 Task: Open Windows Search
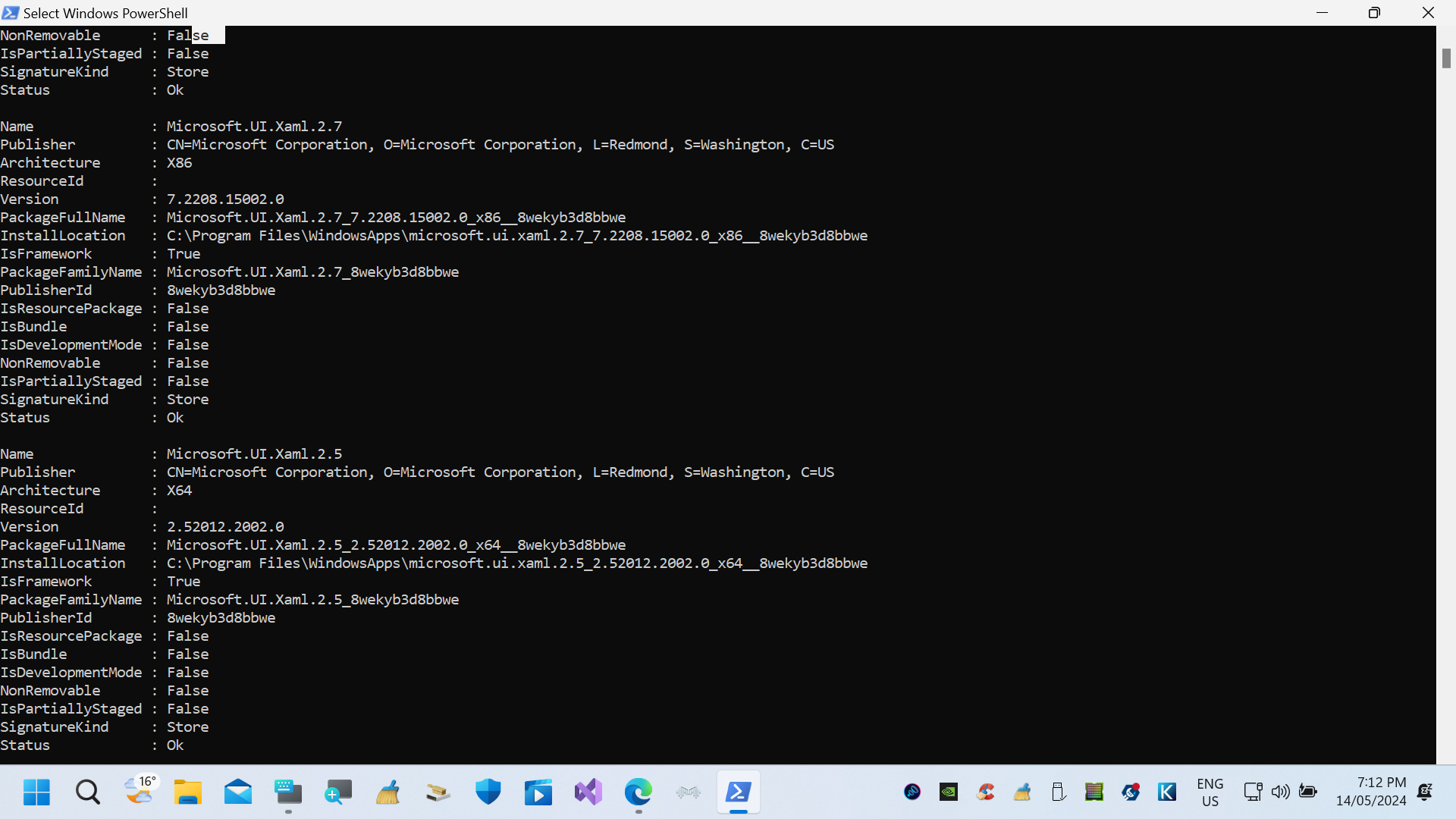coord(87,792)
